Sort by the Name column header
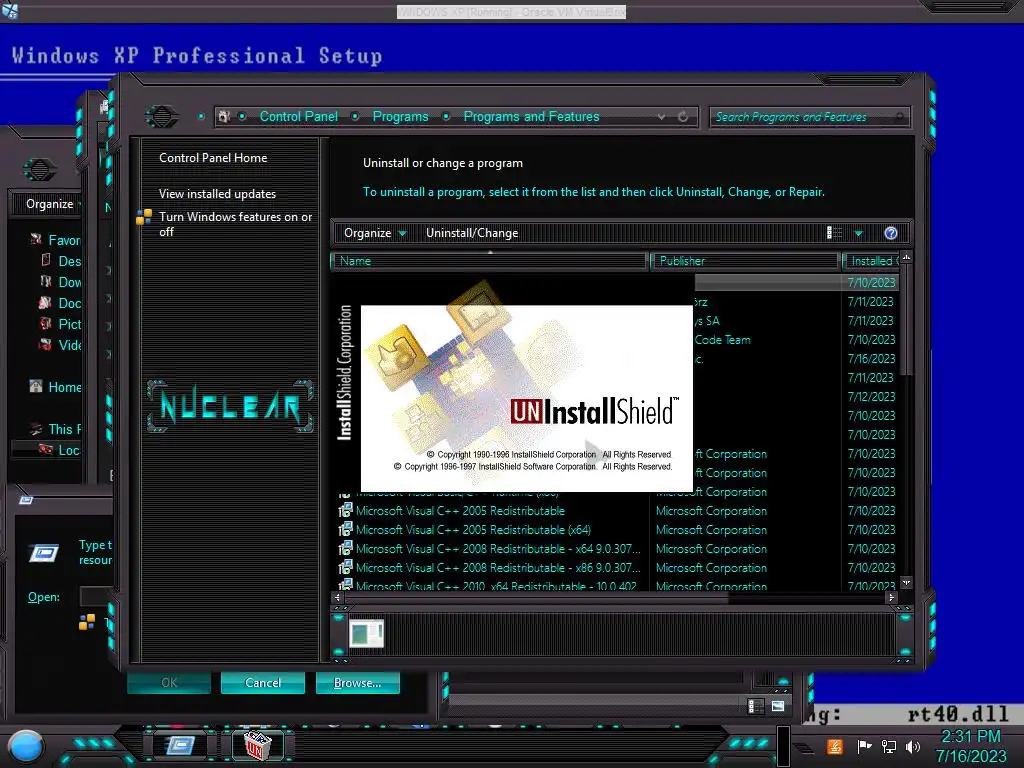This screenshot has height=768, width=1024. [x=489, y=261]
